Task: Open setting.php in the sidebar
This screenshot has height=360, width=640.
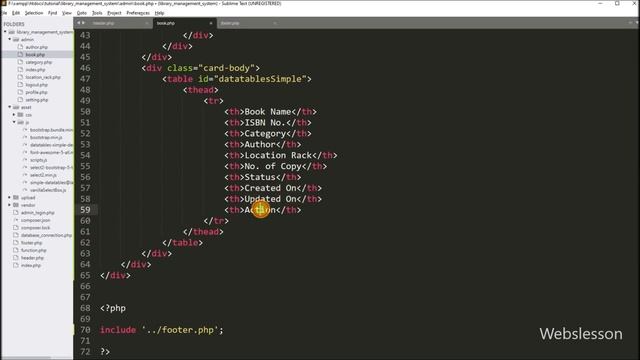Action: pyautogui.click(x=36, y=100)
